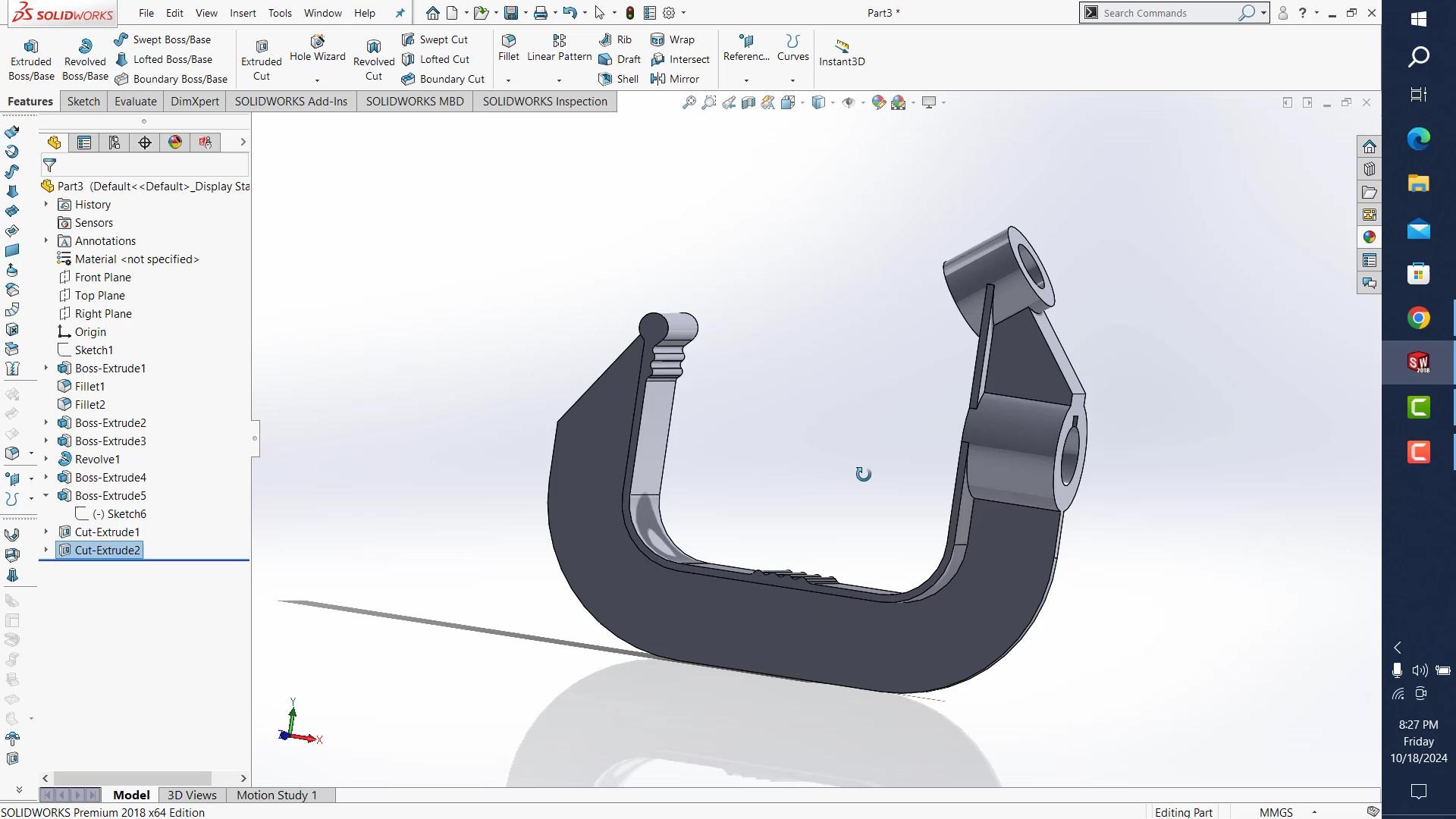Select the Extruded Cut tool
The height and width of the screenshot is (819, 1456).
click(x=261, y=59)
